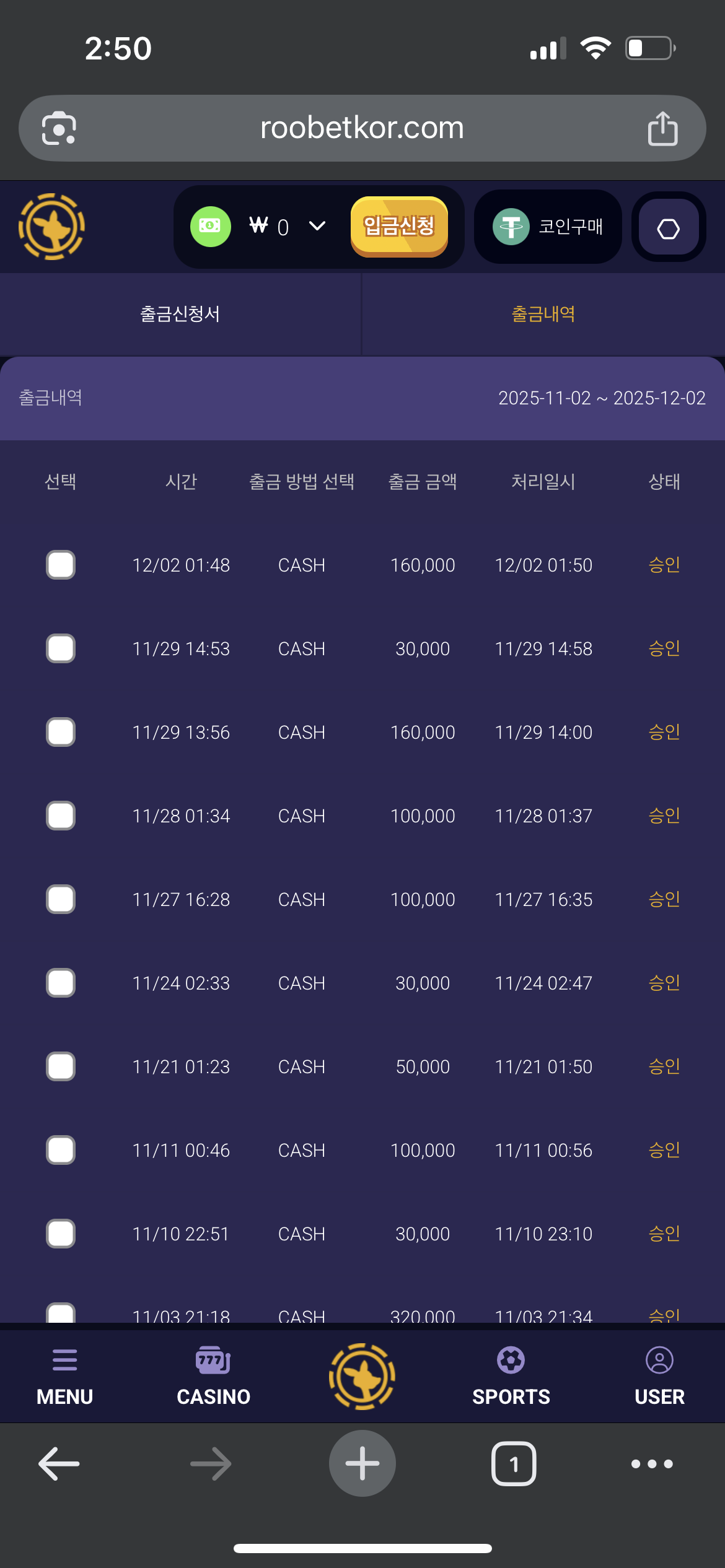
Task: Tap the 코인구매 button
Action: (x=548, y=227)
